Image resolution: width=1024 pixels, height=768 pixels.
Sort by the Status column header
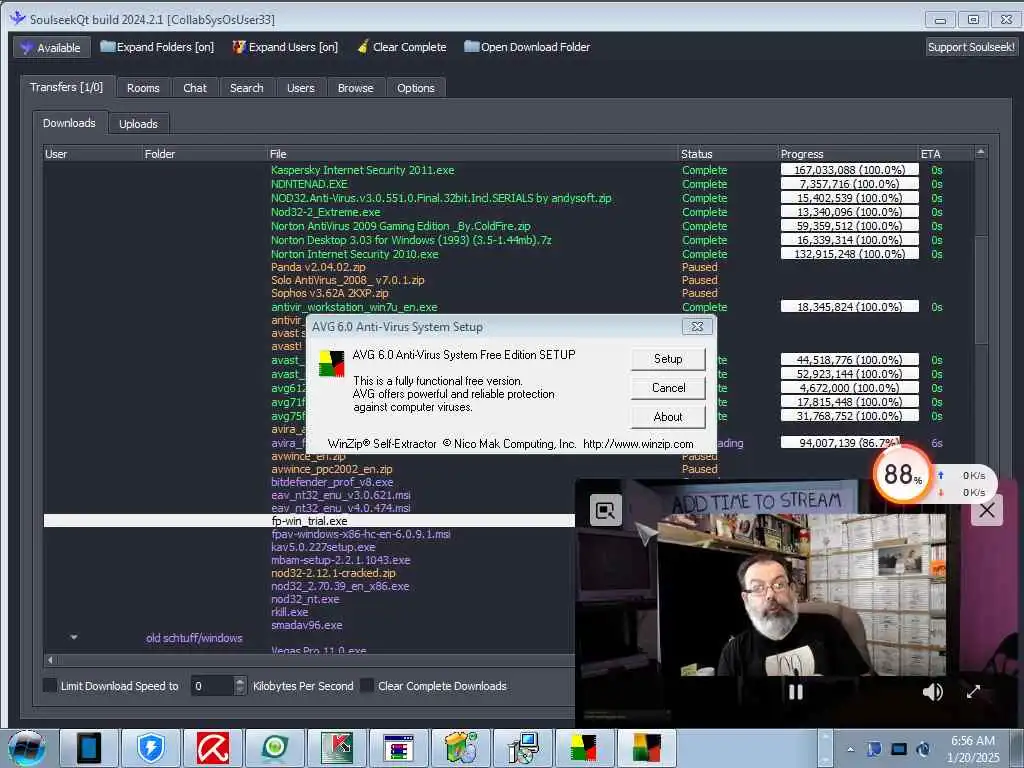tap(728, 154)
